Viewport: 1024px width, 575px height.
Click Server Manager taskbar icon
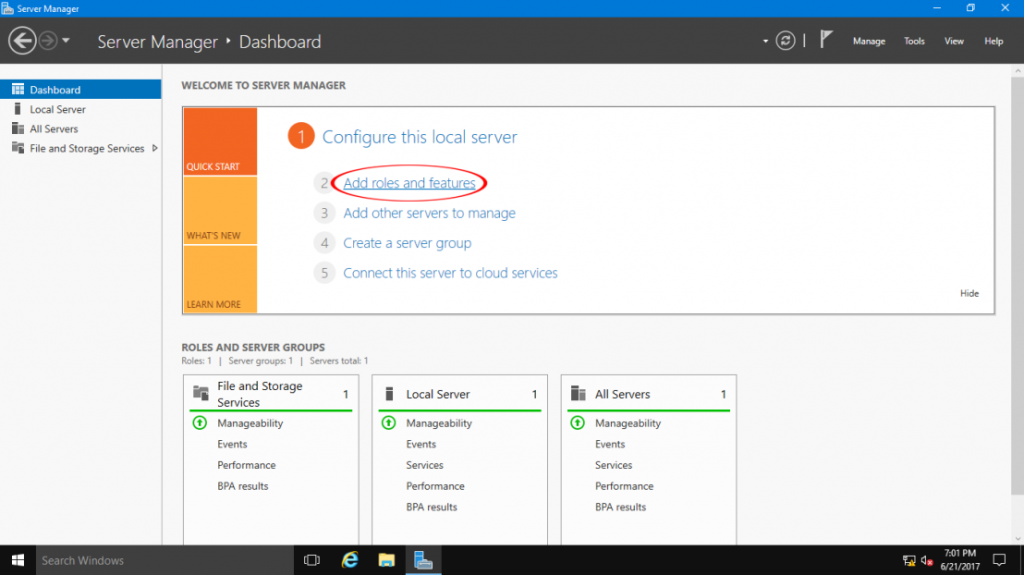point(423,560)
